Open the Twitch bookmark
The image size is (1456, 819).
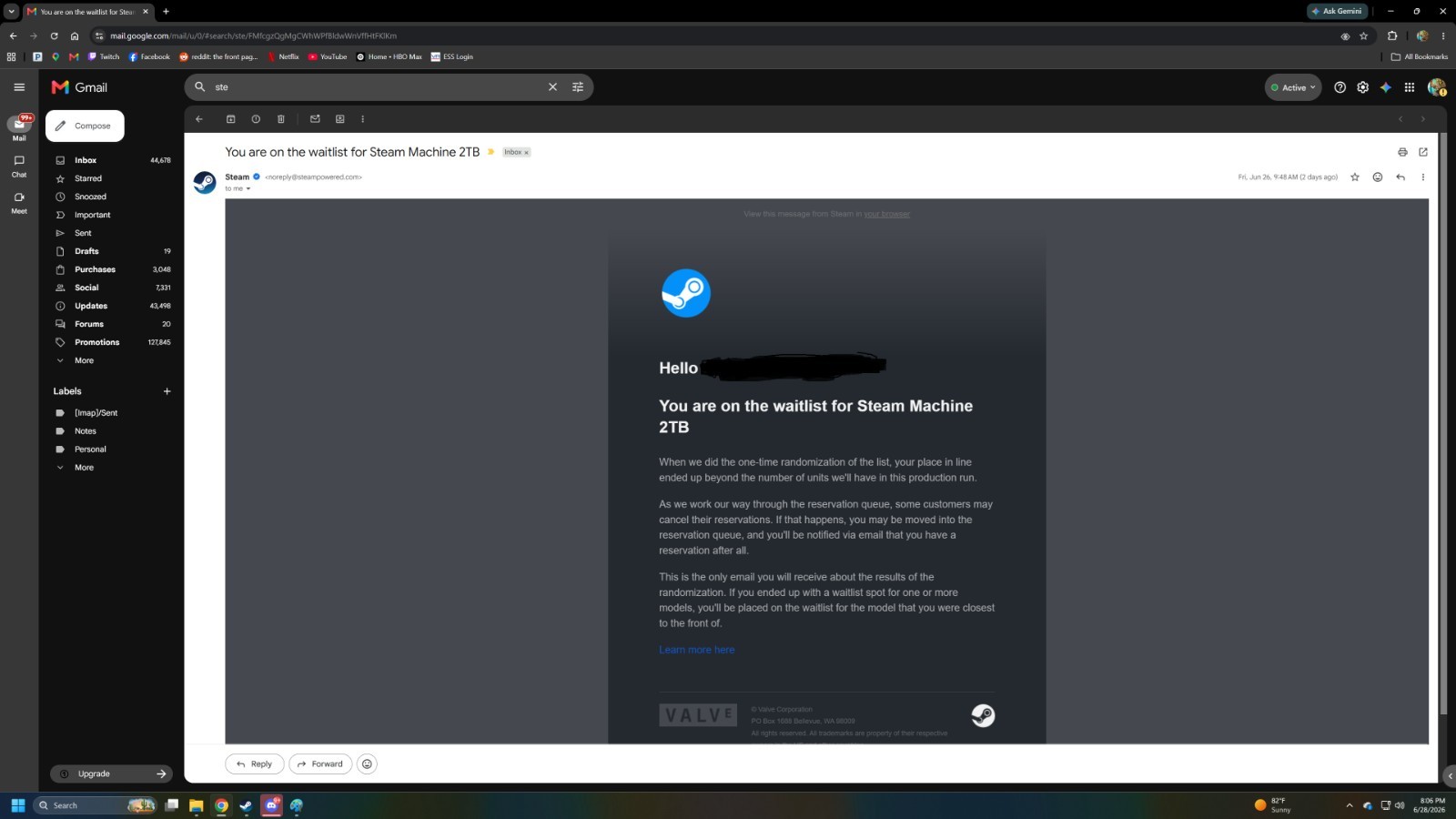point(104,56)
